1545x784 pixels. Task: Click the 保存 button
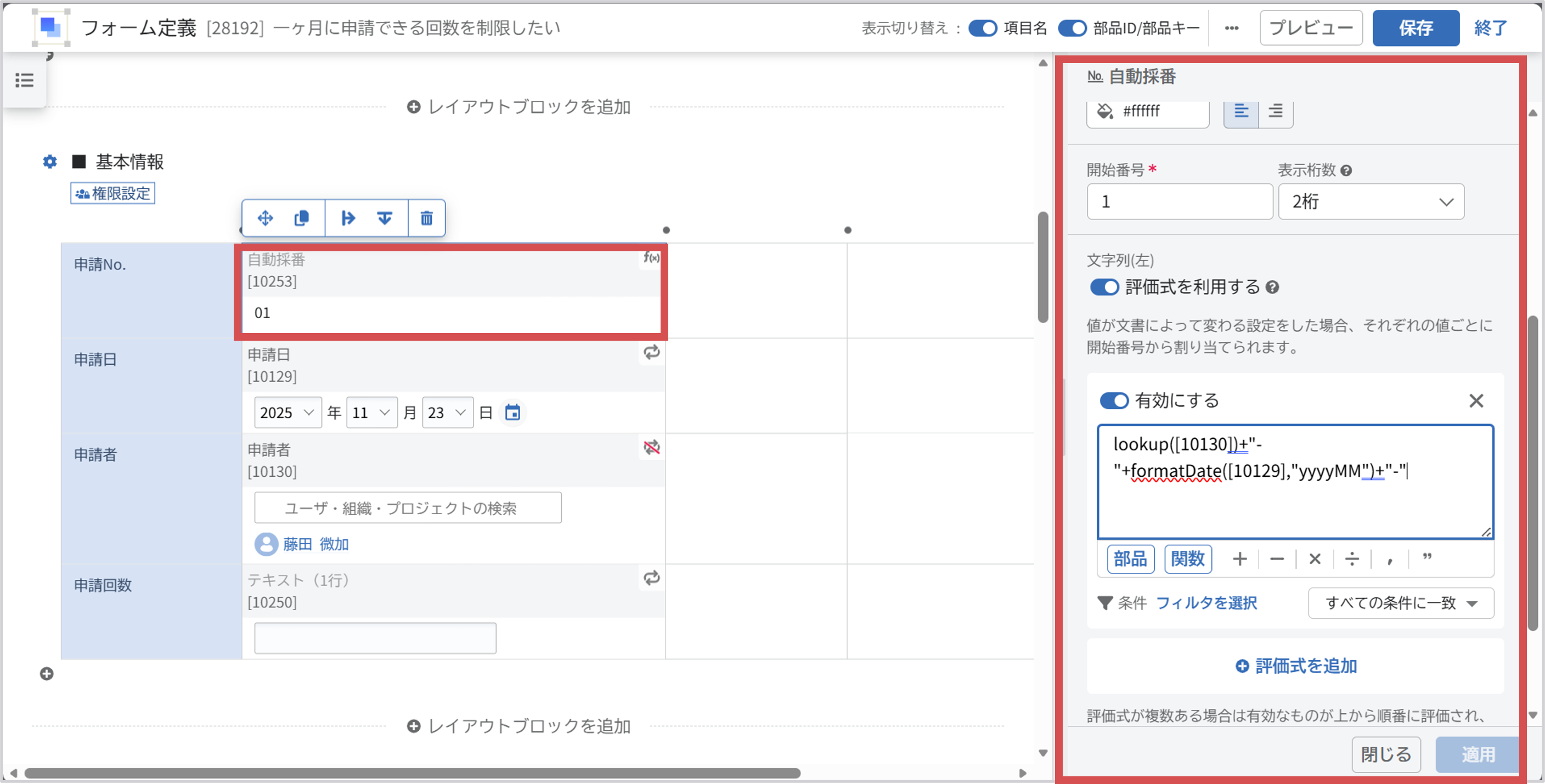(1416, 27)
